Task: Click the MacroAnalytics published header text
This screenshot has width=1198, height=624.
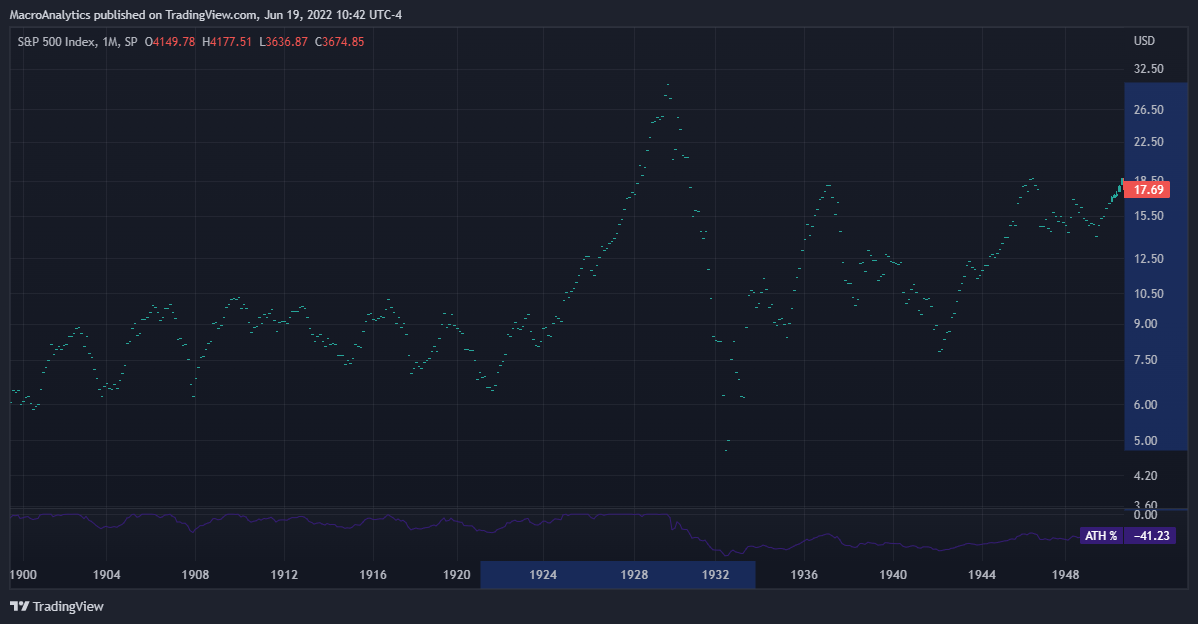Action: [x=206, y=15]
